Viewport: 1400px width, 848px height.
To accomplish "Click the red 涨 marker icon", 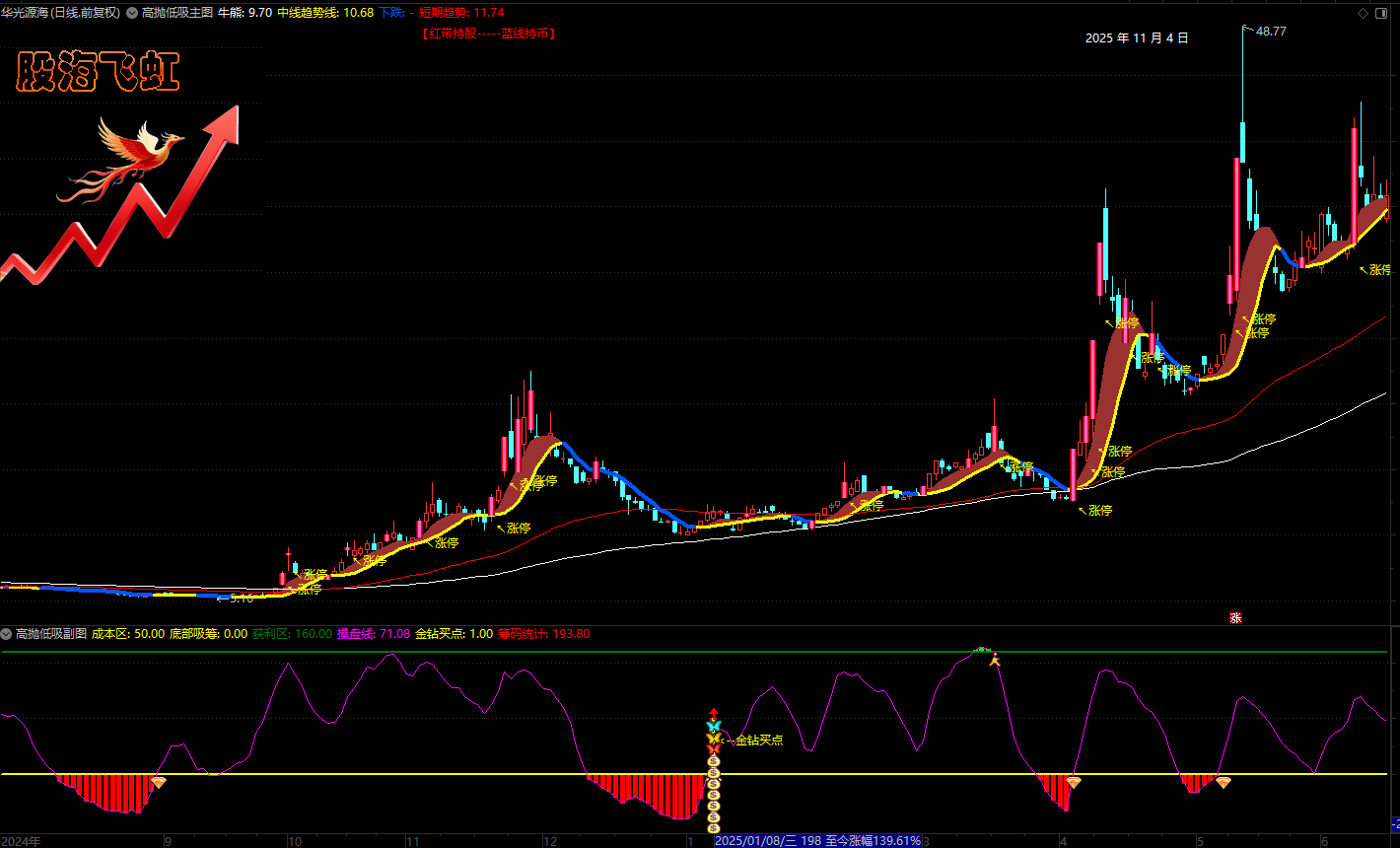I will (x=1235, y=618).
